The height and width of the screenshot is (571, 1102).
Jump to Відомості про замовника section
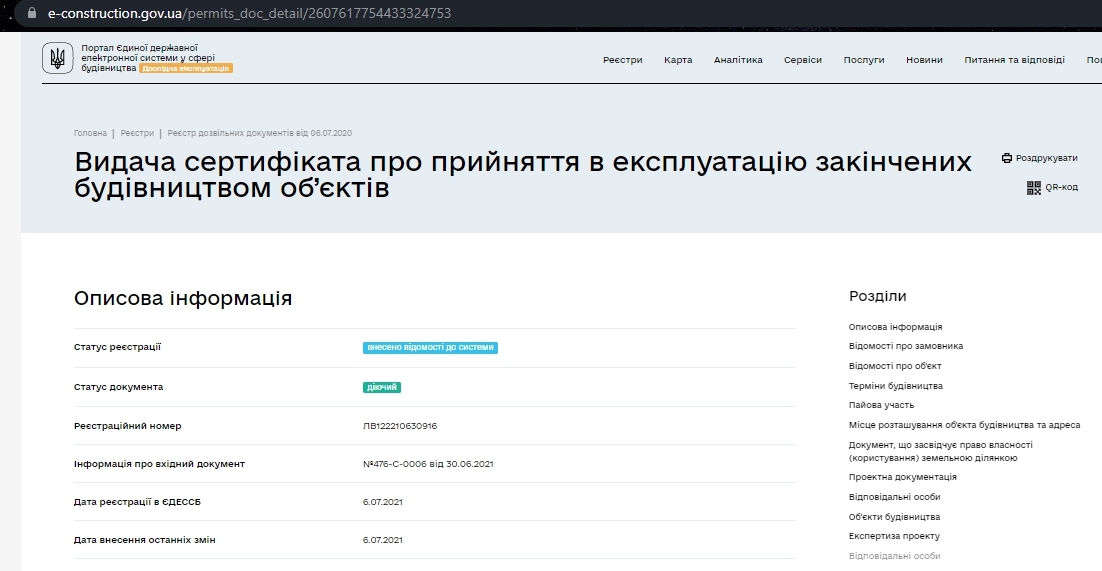tap(906, 346)
